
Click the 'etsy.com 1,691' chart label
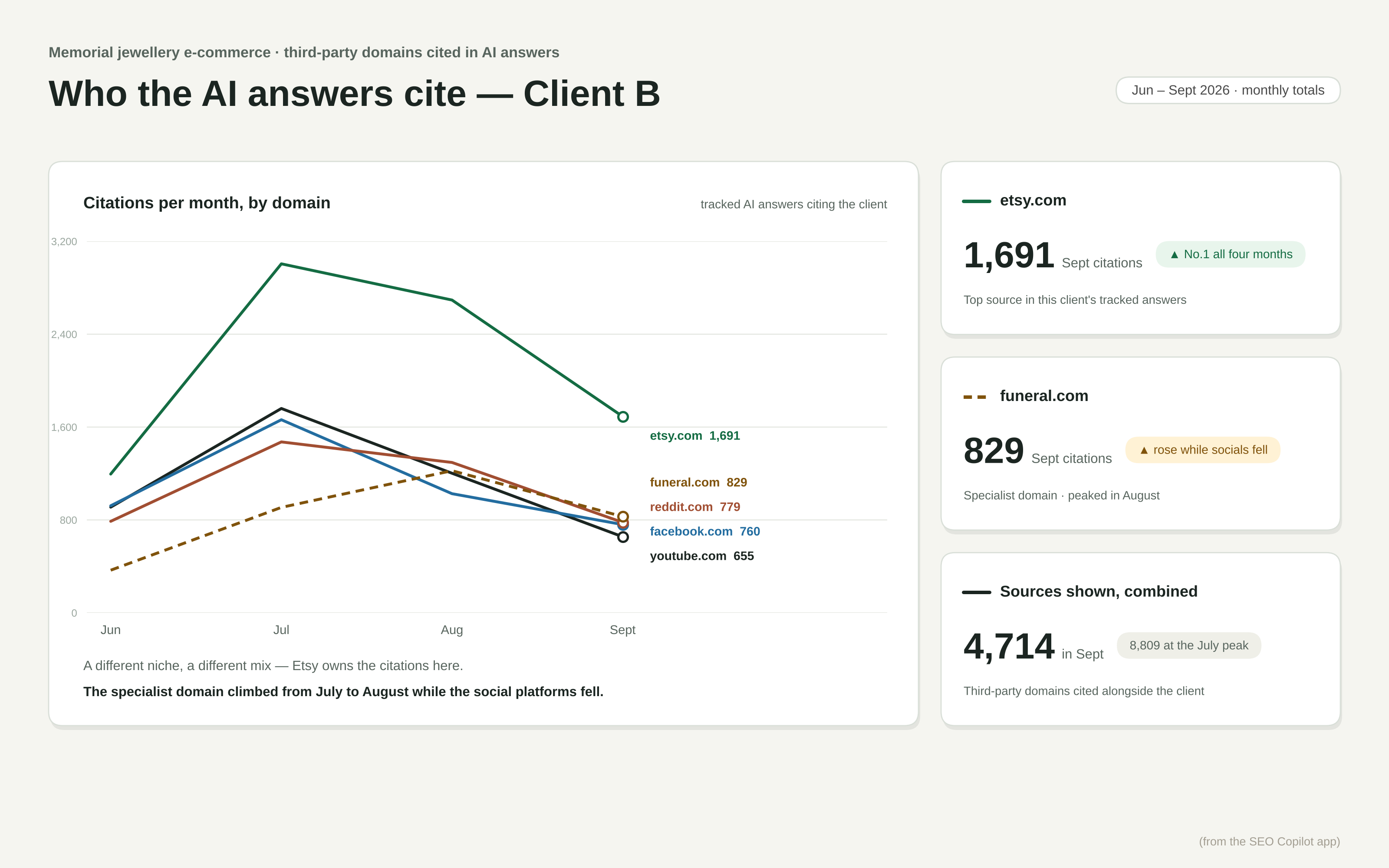694,436
